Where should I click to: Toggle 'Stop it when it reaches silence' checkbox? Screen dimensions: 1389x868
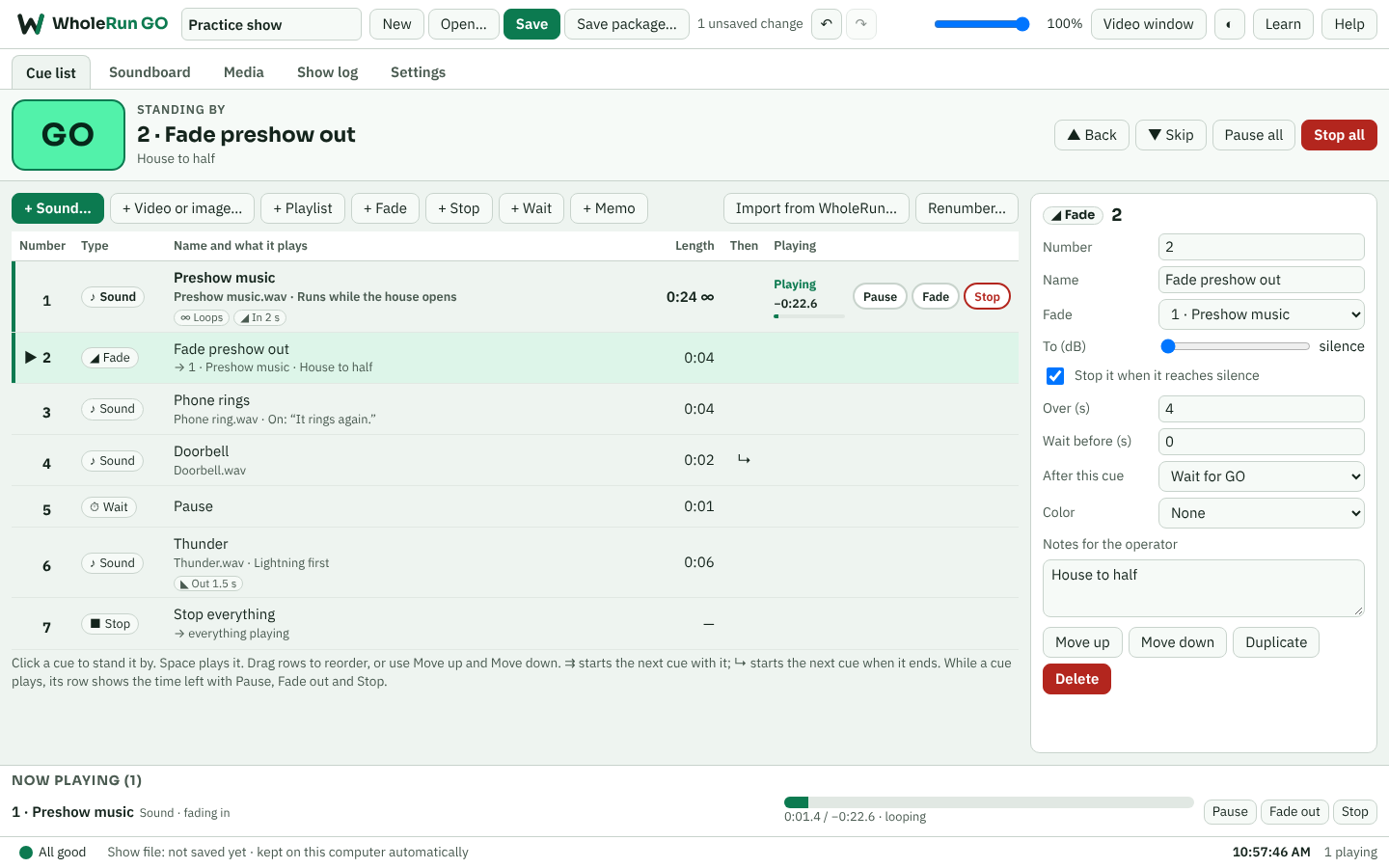pos(1055,376)
